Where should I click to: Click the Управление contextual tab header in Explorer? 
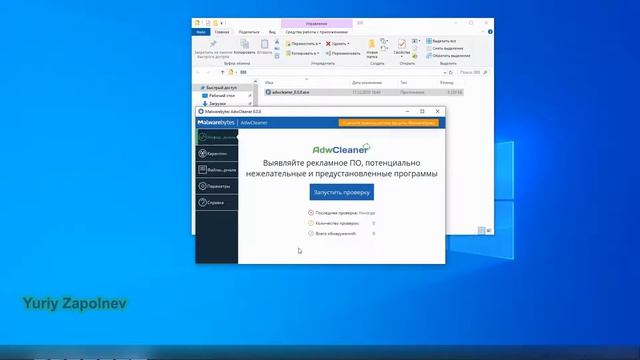click(317, 24)
